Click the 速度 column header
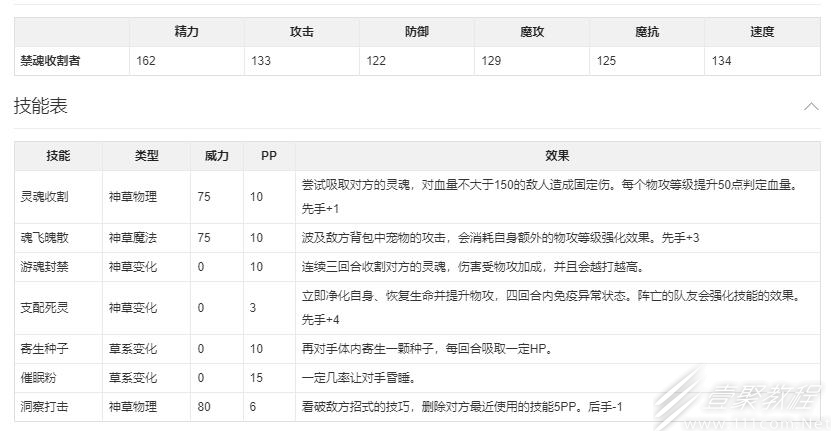Image resolution: width=836 pixels, height=436 pixels. pos(762,32)
